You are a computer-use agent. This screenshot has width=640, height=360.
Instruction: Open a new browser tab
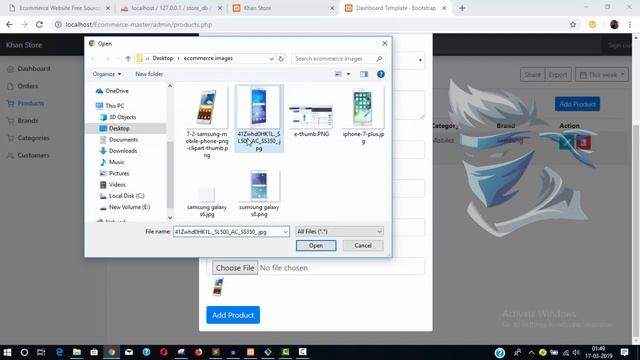click(462, 8)
